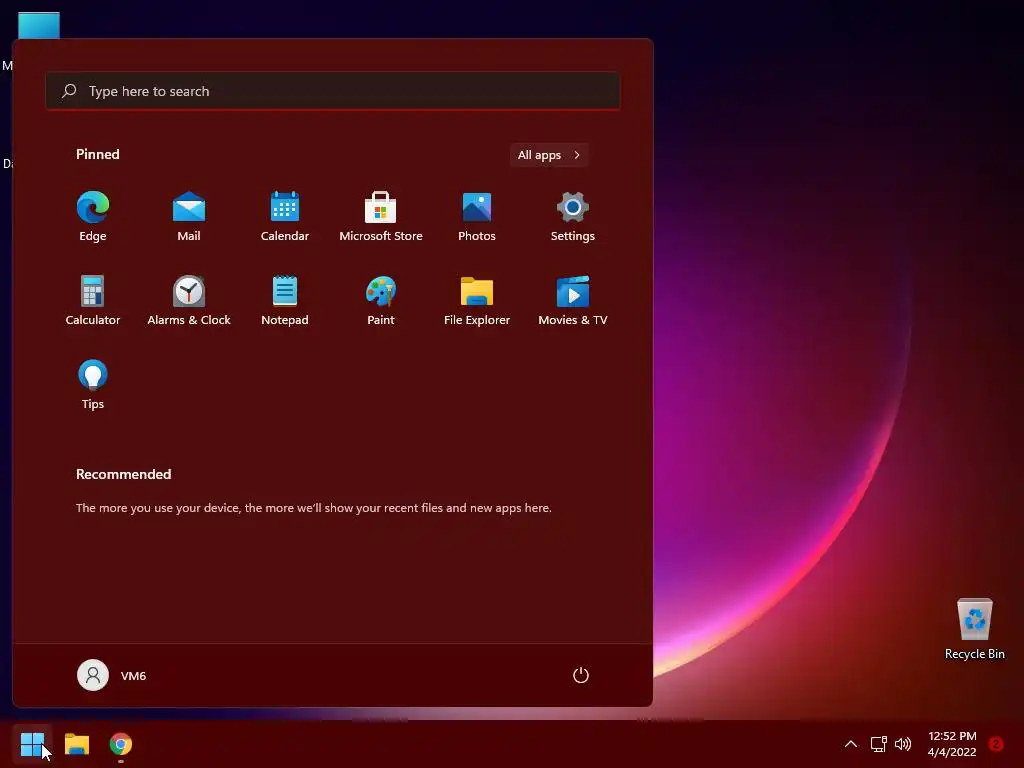The height and width of the screenshot is (768, 1024).
Task: Open the clock showing 12:52 PM
Action: pyautogui.click(x=952, y=744)
